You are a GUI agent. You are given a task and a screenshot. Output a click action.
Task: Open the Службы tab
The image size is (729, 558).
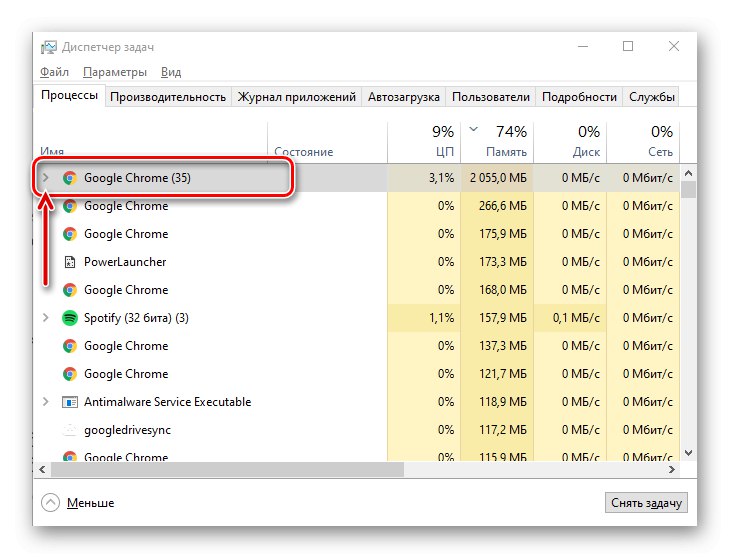(651, 97)
